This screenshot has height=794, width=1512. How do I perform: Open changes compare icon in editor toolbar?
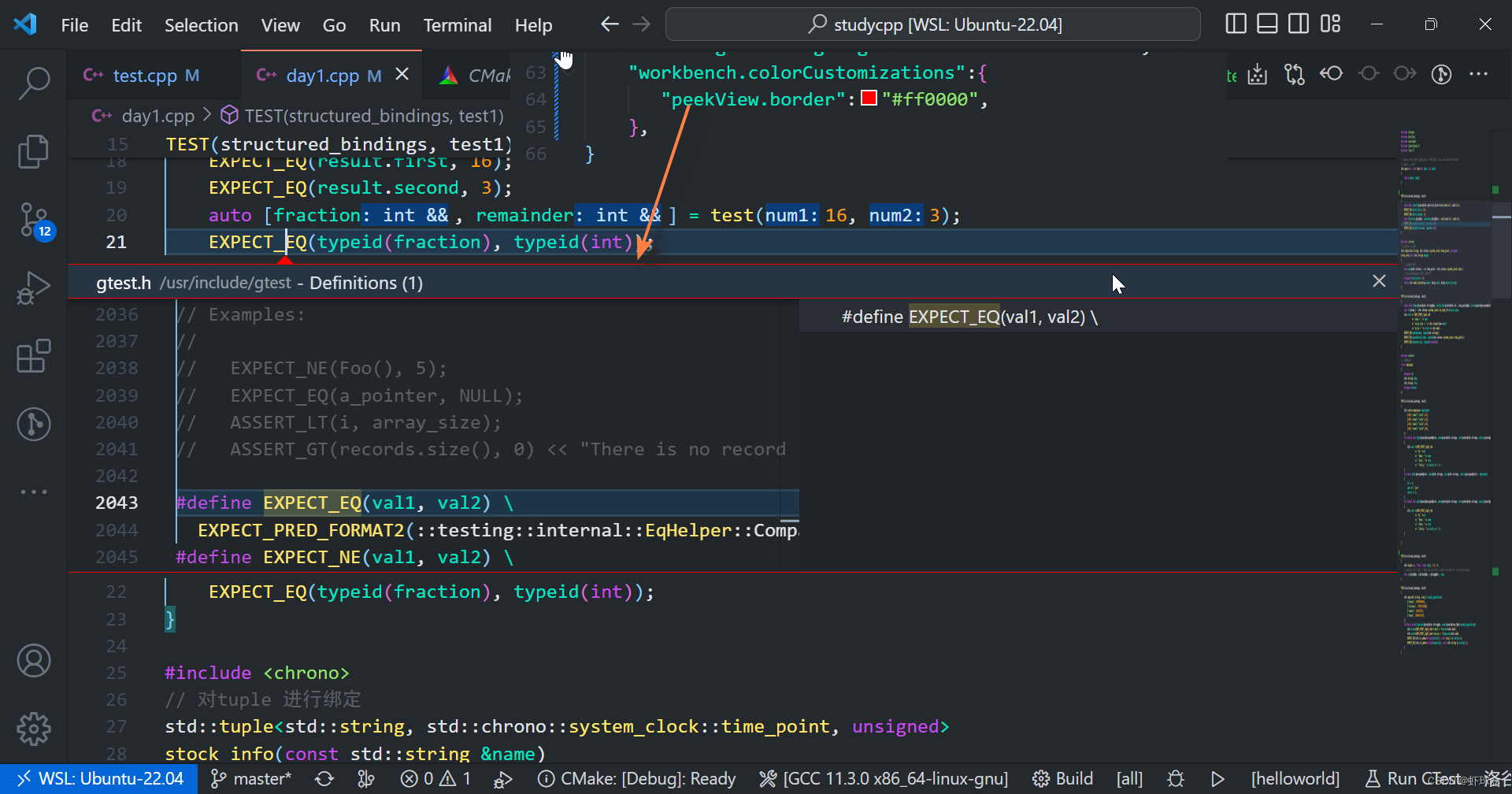pyautogui.click(x=1295, y=74)
